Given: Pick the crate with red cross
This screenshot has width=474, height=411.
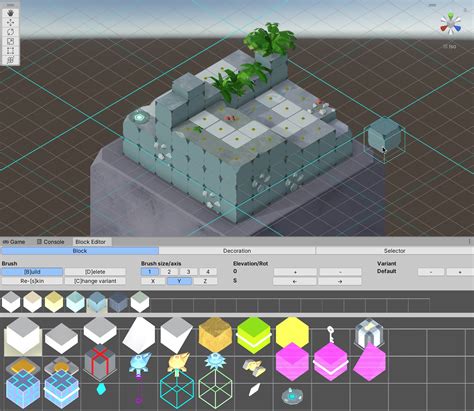Looking at the screenshot, I should 100,363.
